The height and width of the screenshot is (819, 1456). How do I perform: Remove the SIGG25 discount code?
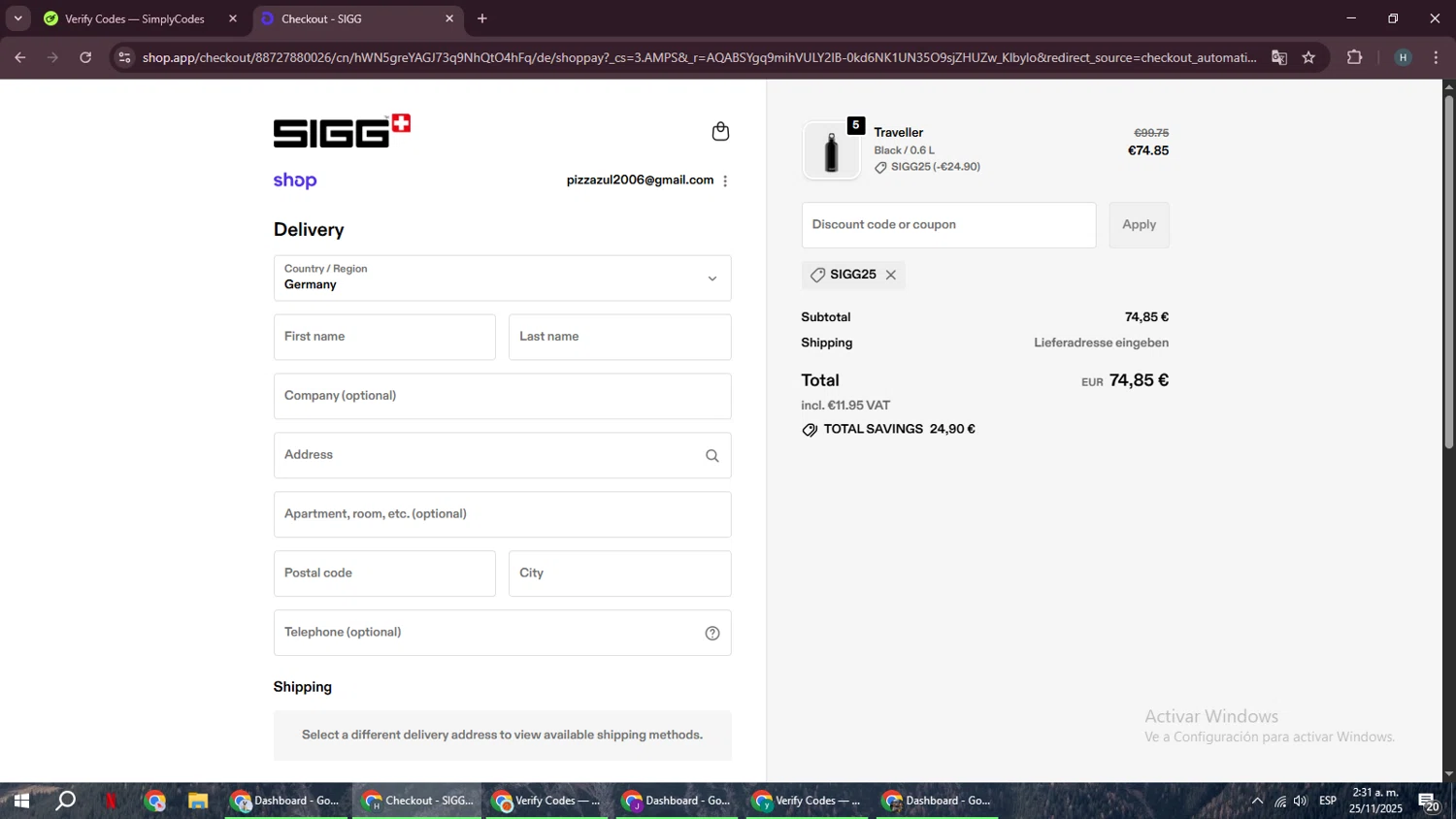point(890,275)
